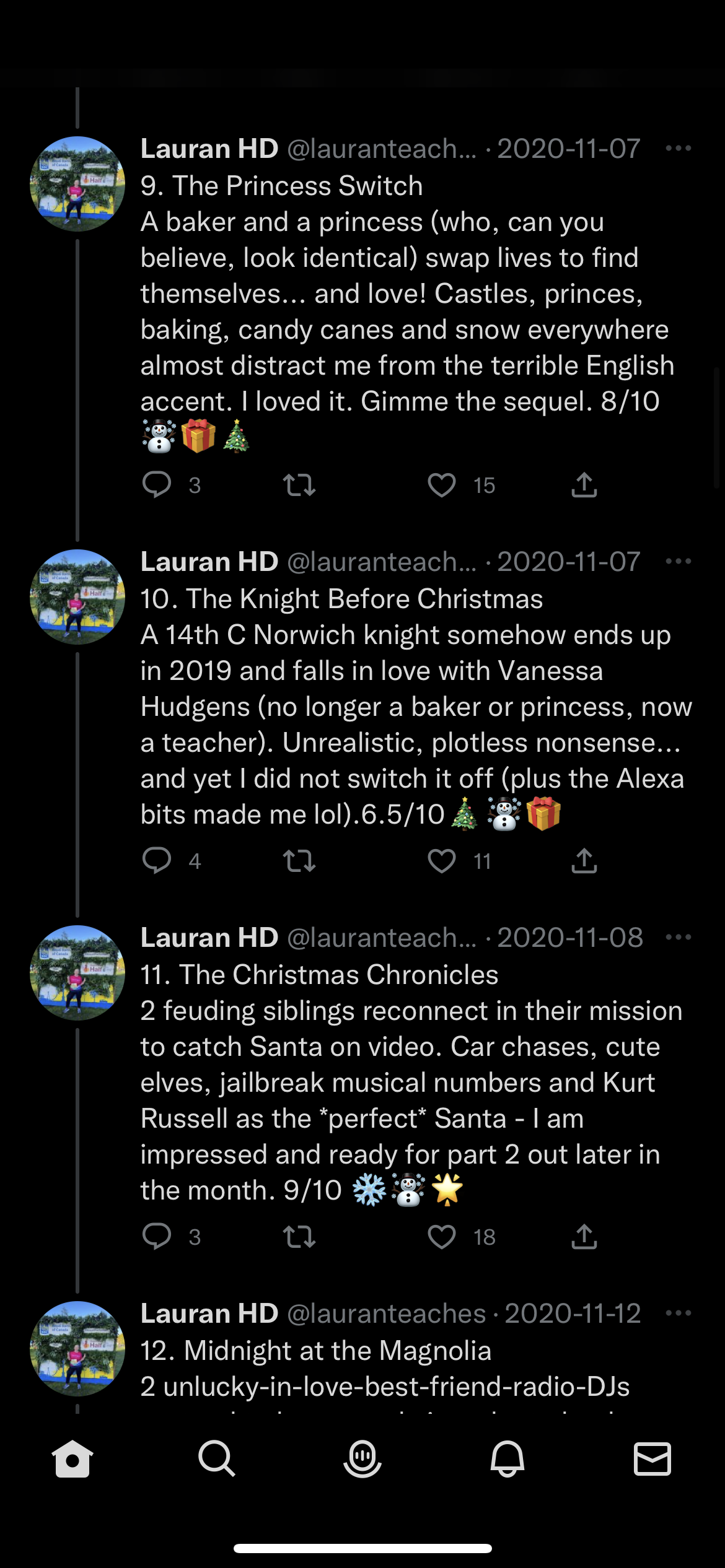The height and width of the screenshot is (1568, 725).
Task: Share The Knight Before Christmas tweet
Action: [584, 861]
